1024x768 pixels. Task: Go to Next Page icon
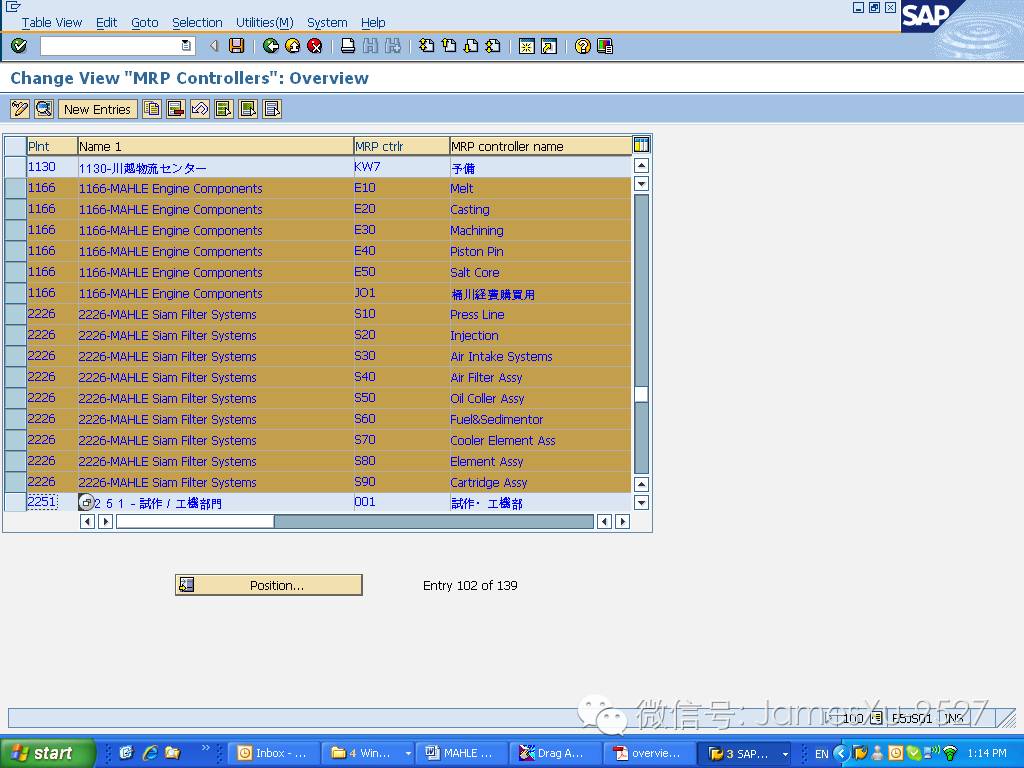471,46
